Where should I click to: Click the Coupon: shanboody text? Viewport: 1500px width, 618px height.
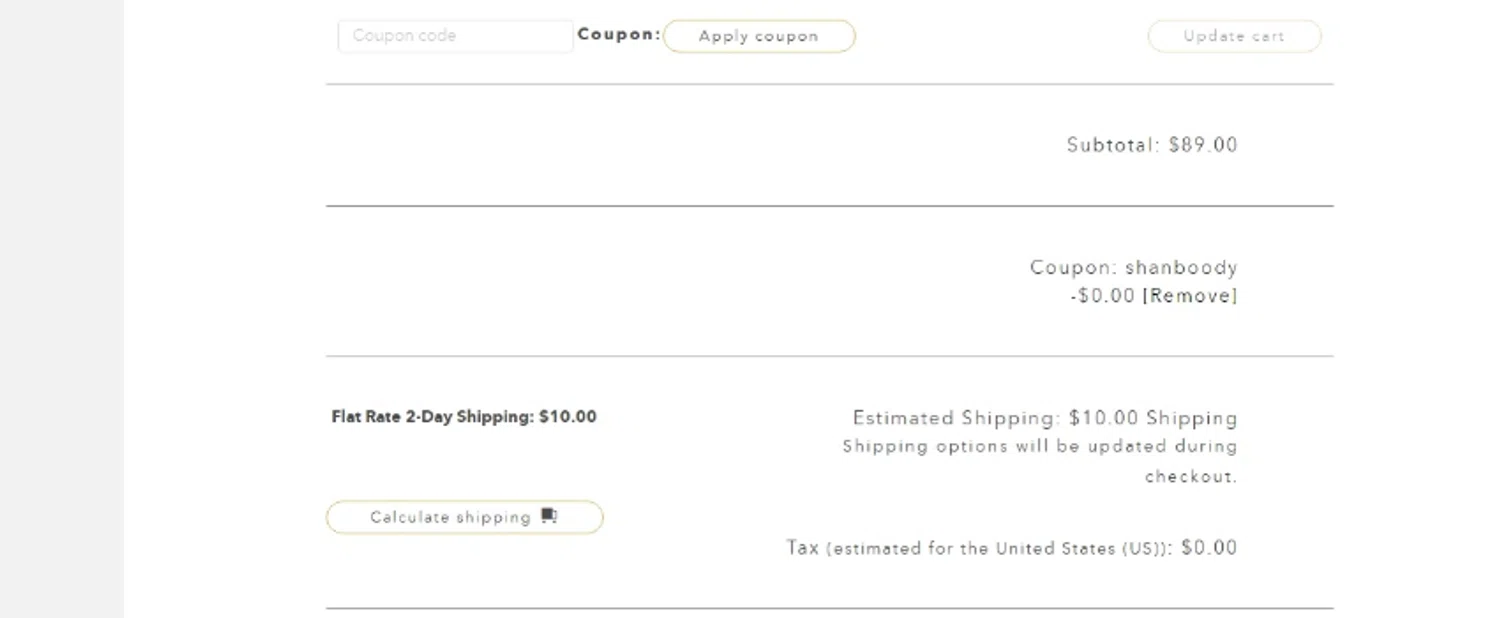(x=1133, y=268)
